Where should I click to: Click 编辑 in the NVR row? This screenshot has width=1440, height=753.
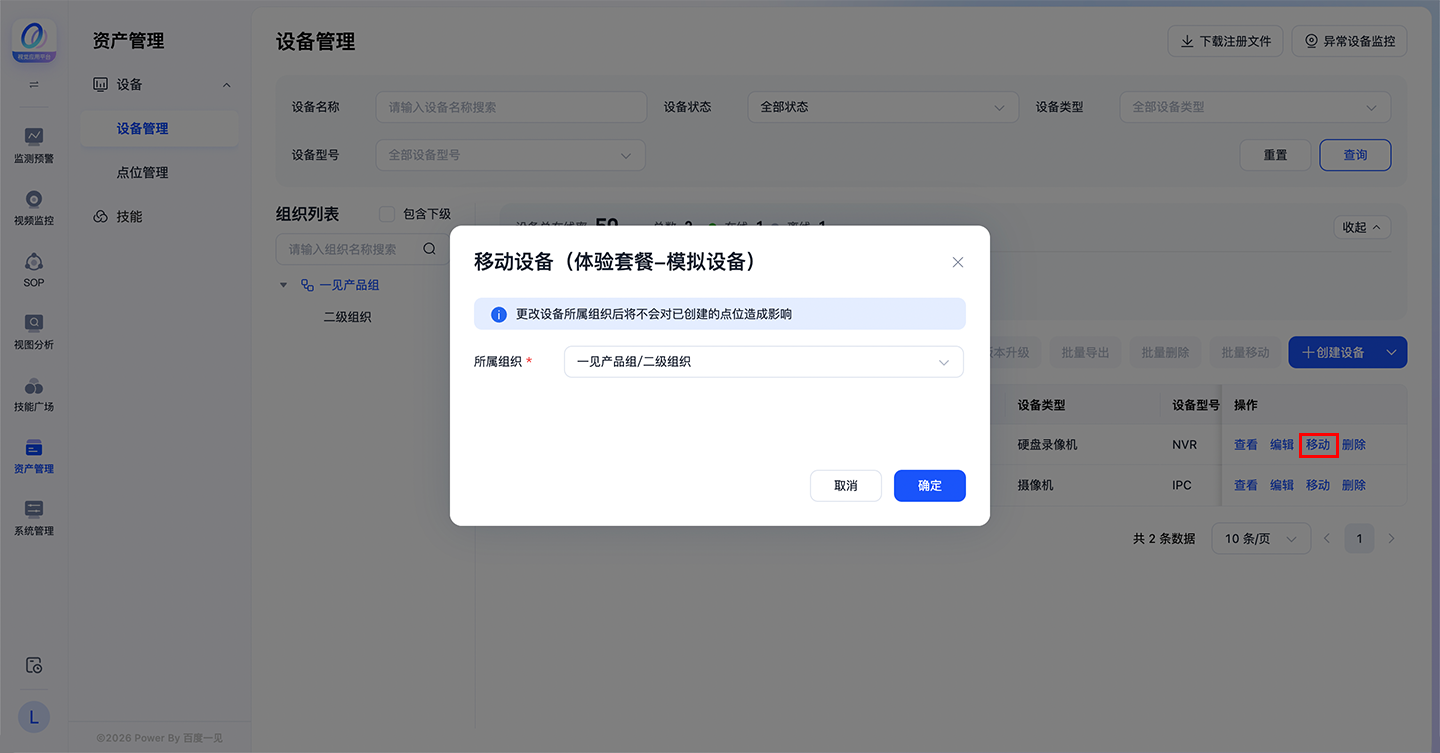1282,445
